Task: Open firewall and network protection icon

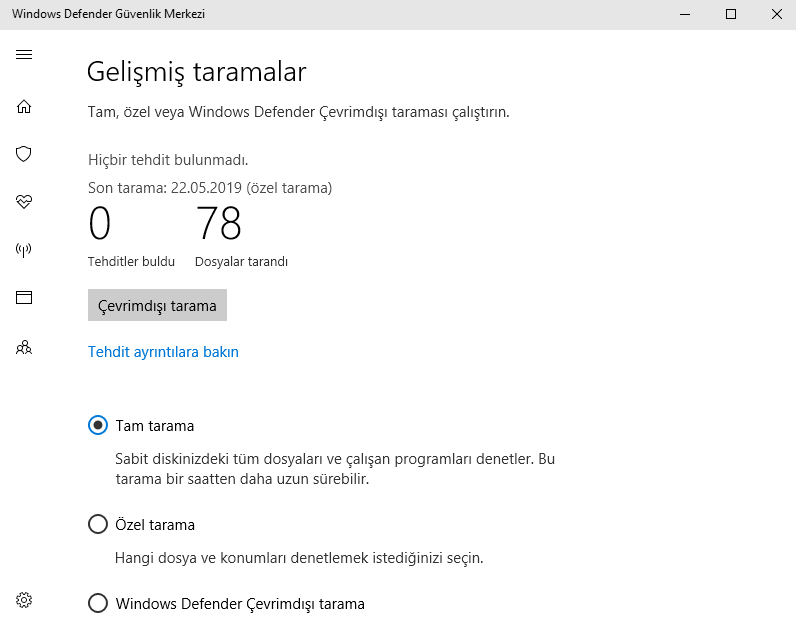Action: tap(24, 250)
